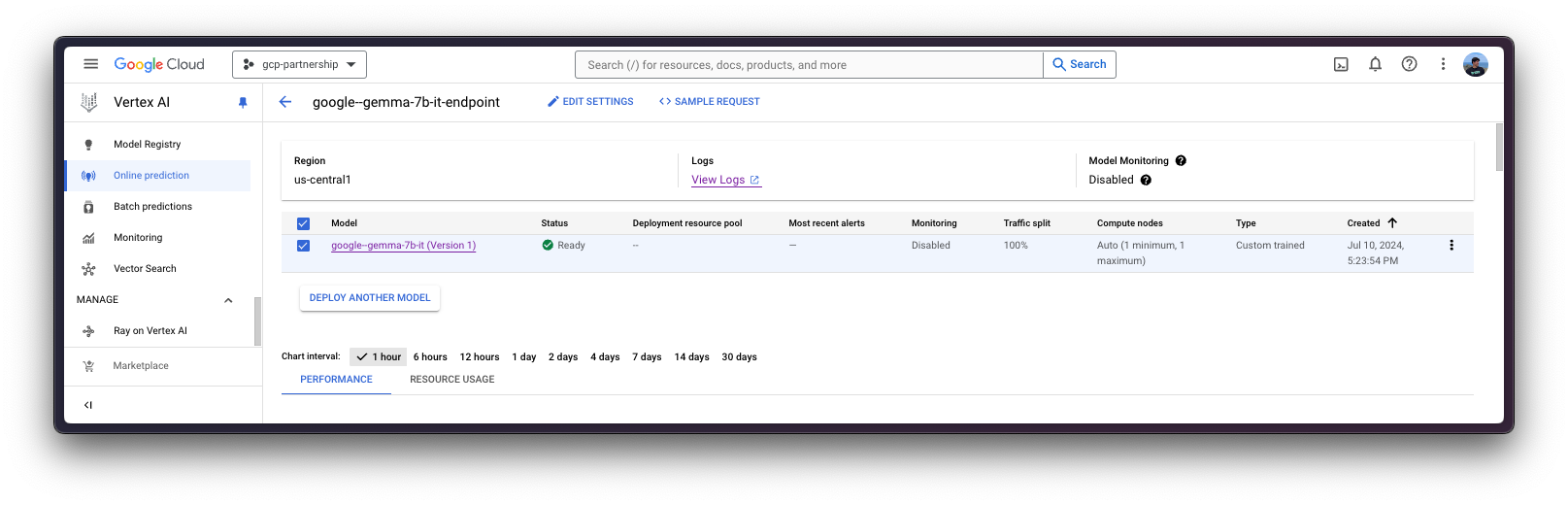Click the Google Cloud logo
The width and height of the screenshot is (1568, 505).
pos(159,64)
